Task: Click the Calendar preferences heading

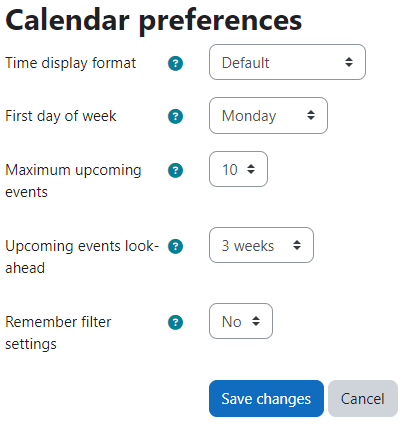Action: (154, 21)
